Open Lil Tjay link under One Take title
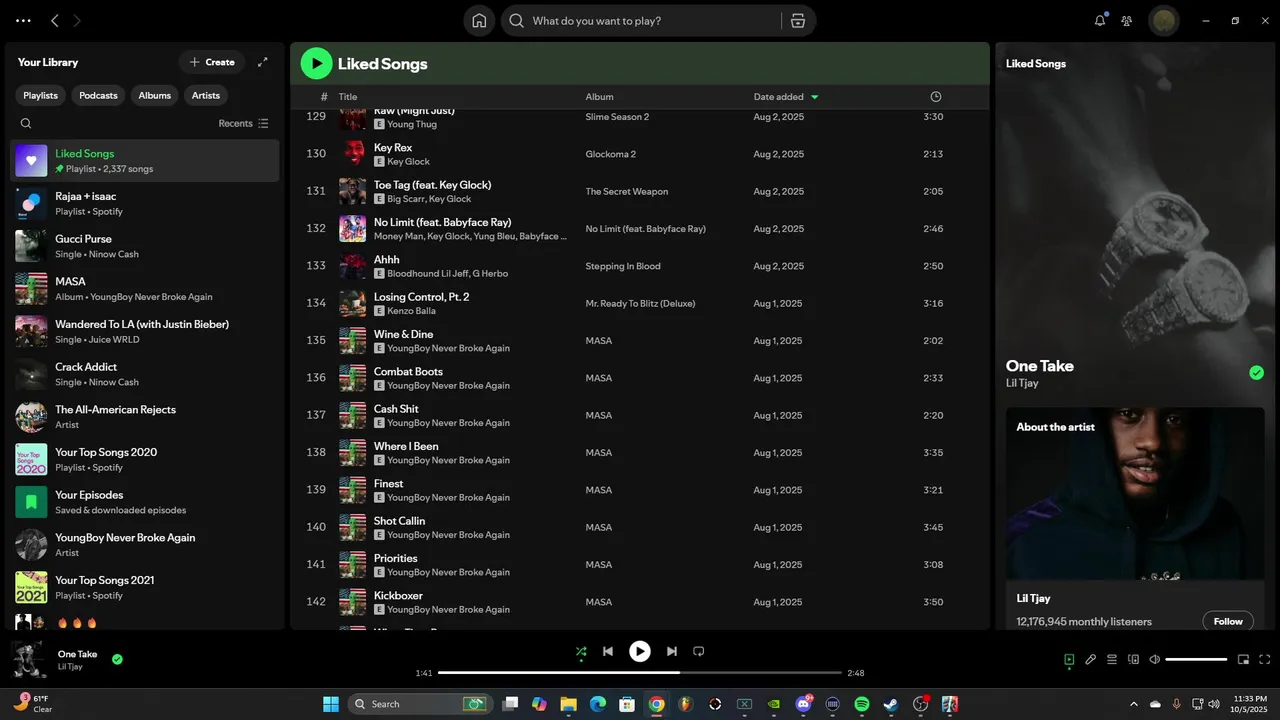 [x=1020, y=383]
